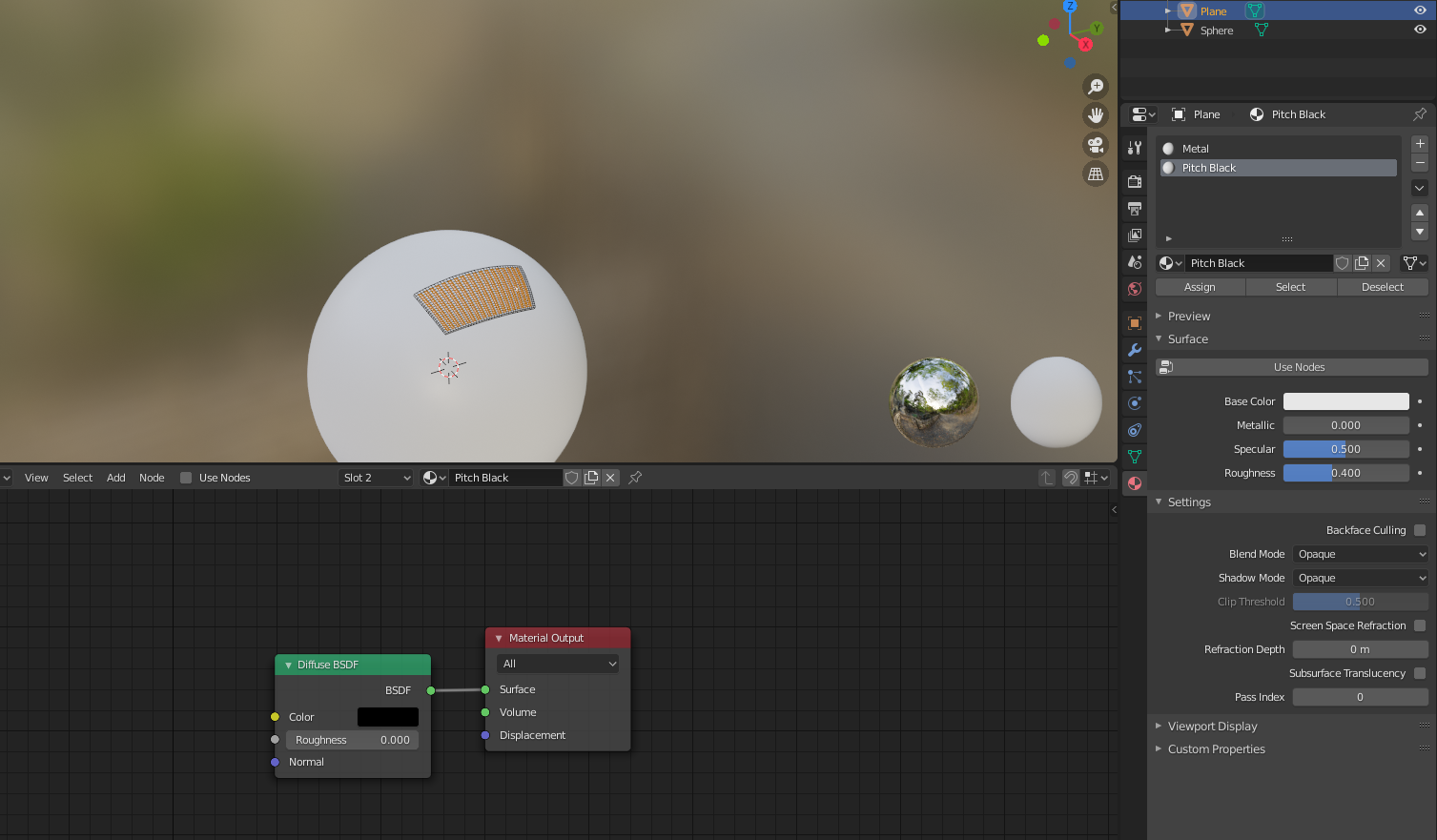
Task: Open the Object Data mesh properties tab
Action: pos(1135,457)
